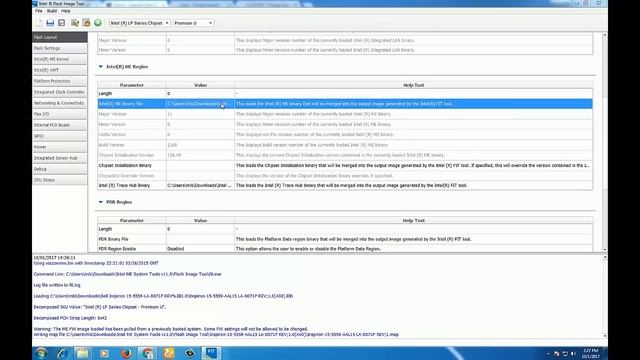Click the log panel scrollbar up arrow
This screenshot has width=640, height=360.
604,258
